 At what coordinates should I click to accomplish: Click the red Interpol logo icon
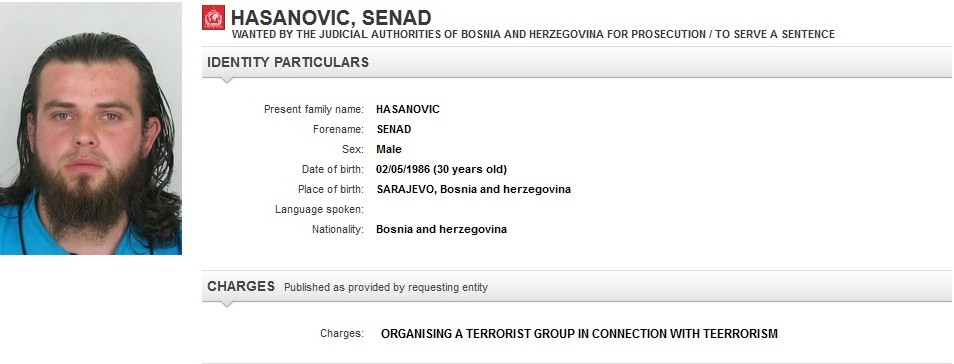214,18
